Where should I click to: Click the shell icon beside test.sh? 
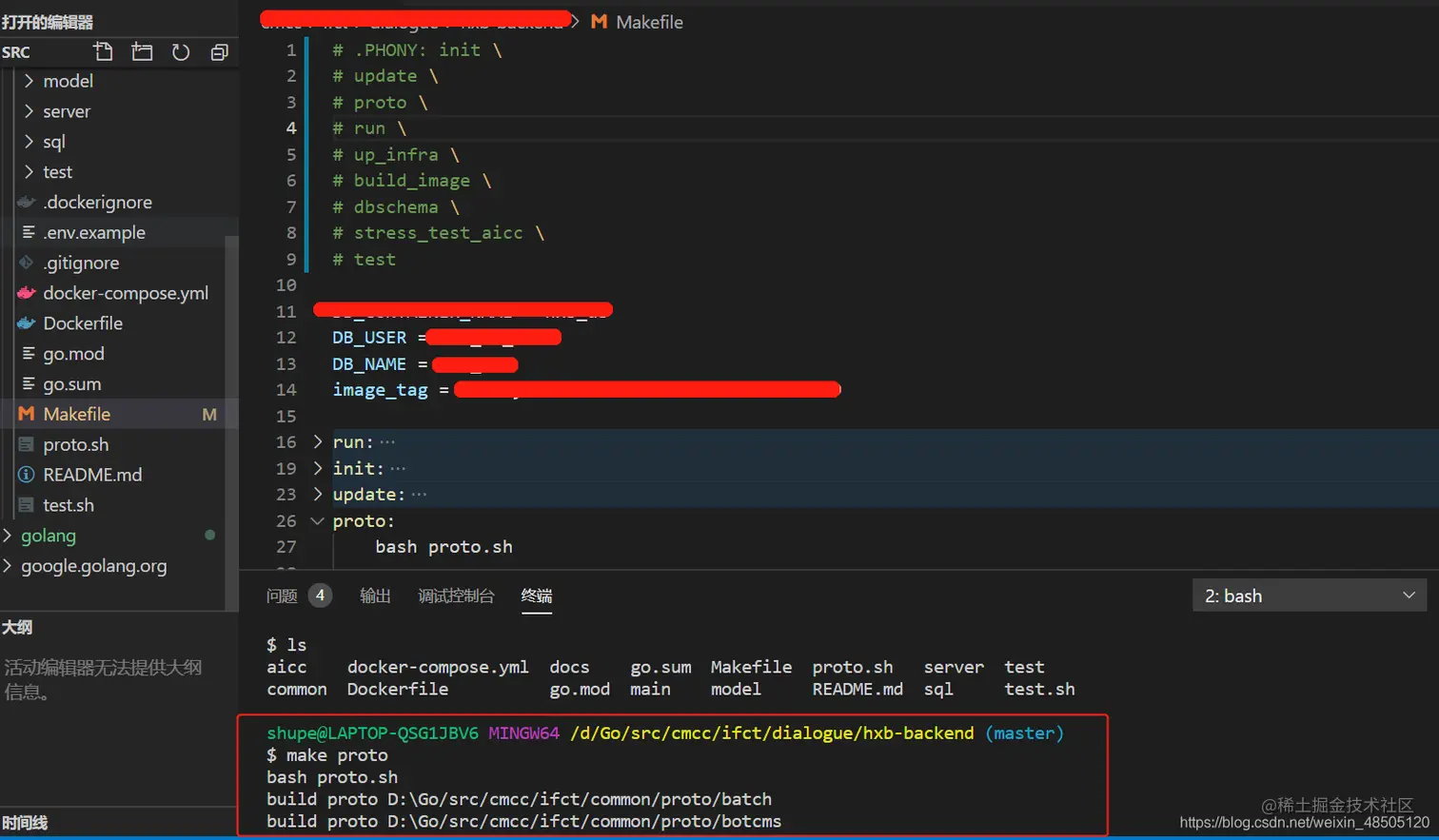27,505
